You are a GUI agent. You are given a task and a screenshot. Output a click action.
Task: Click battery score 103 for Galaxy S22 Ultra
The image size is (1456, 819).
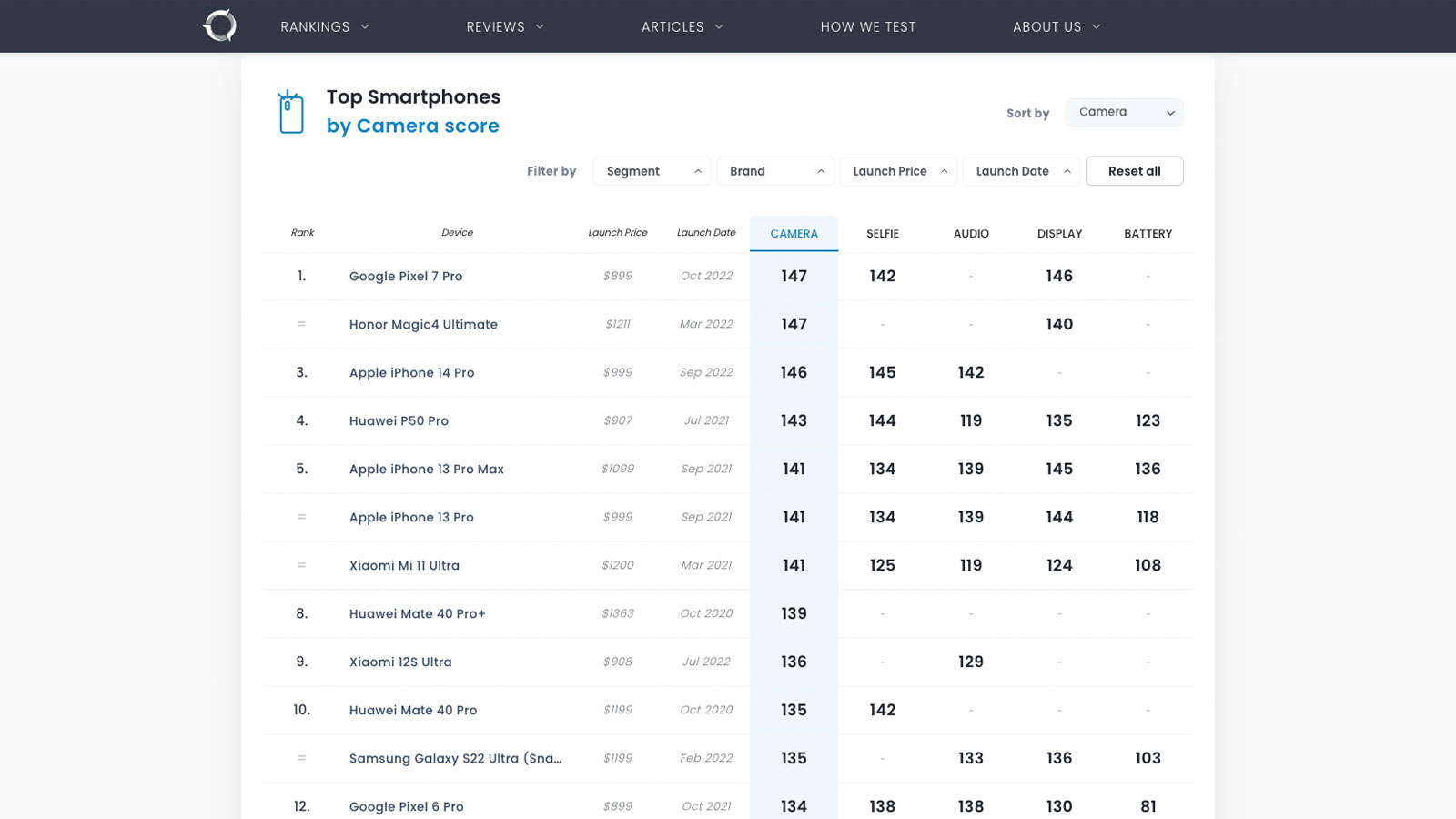click(x=1148, y=759)
